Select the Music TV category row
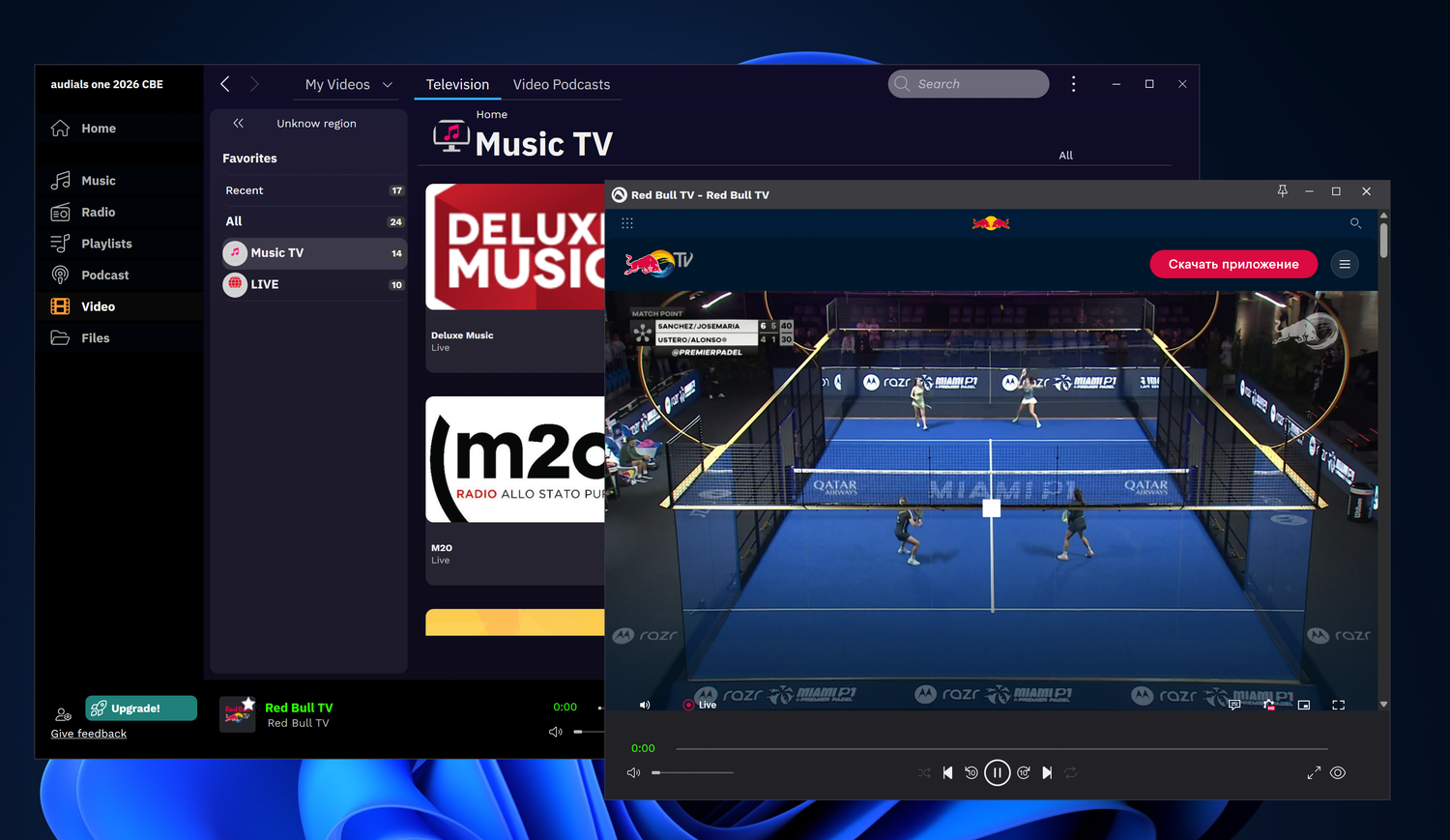The height and width of the screenshot is (840, 1450). point(313,253)
